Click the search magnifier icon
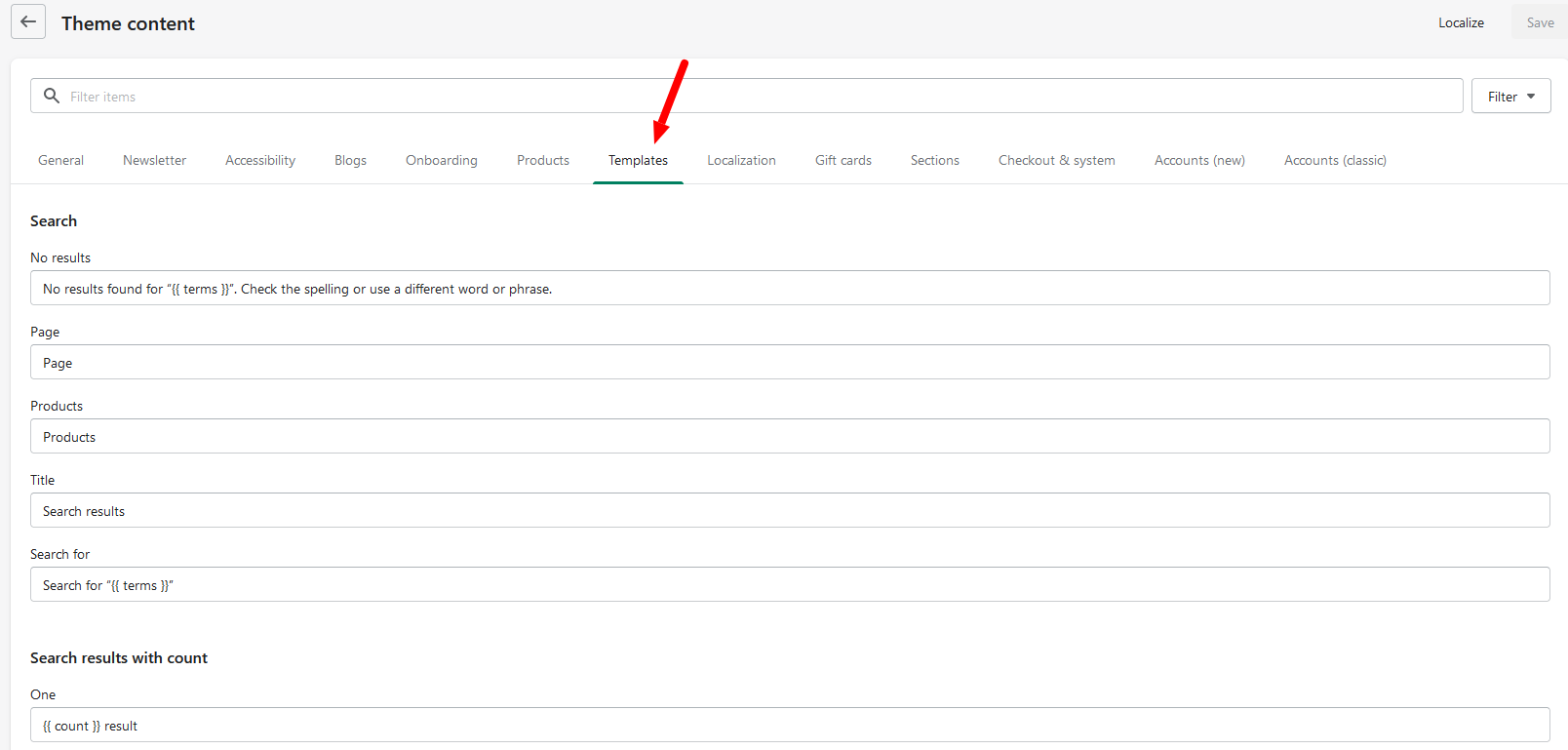The height and width of the screenshot is (750, 1568). point(52,96)
